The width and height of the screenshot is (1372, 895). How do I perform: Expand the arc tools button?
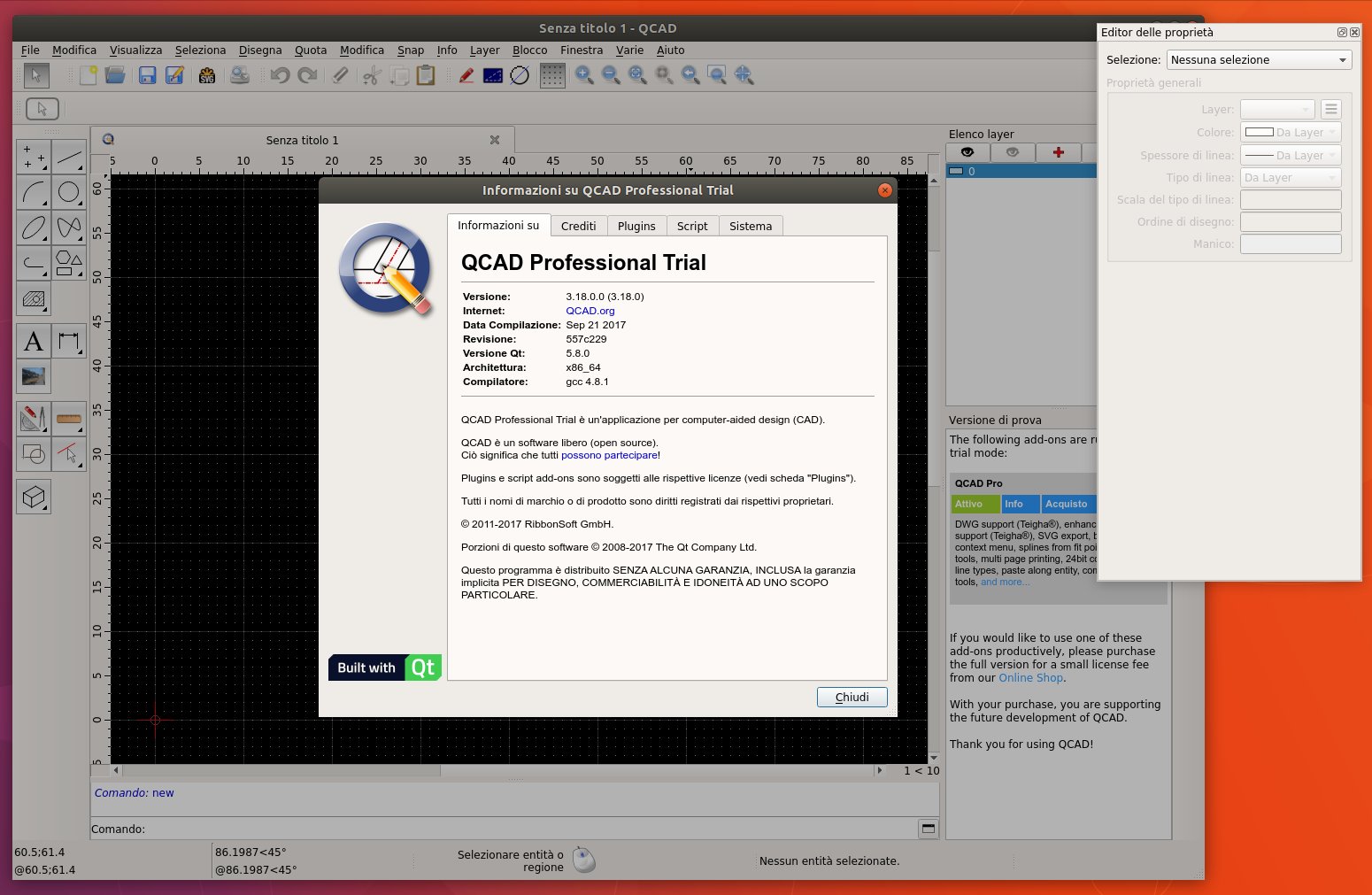[x=34, y=192]
